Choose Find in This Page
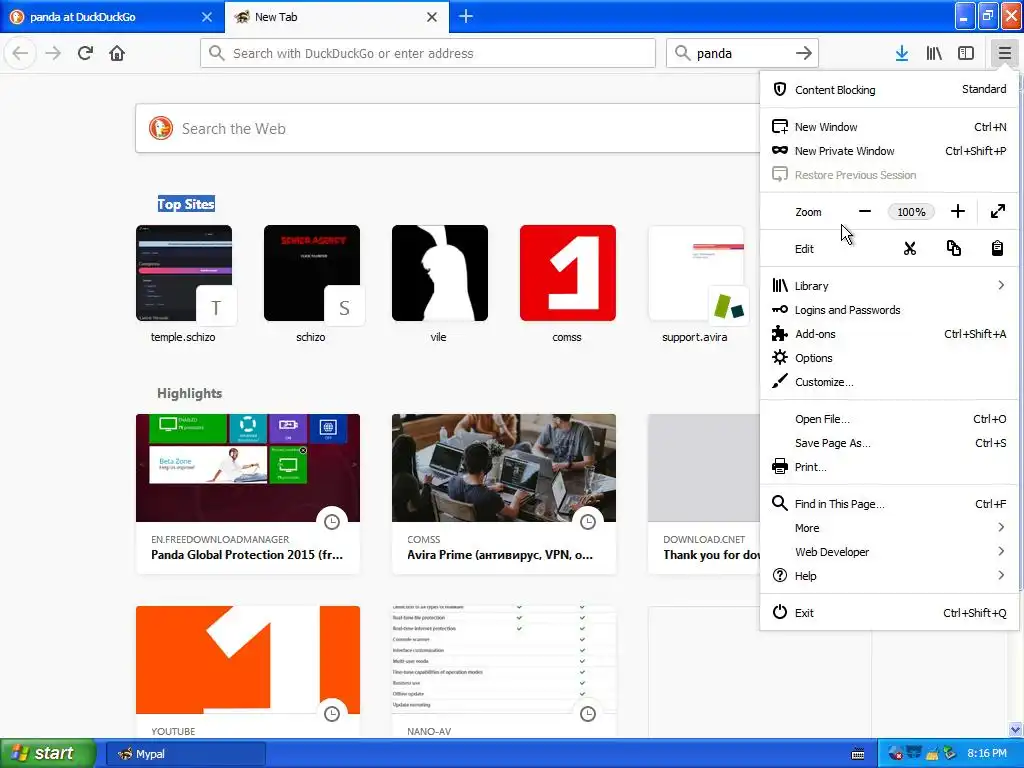This screenshot has height=768, width=1024. (889, 504)
